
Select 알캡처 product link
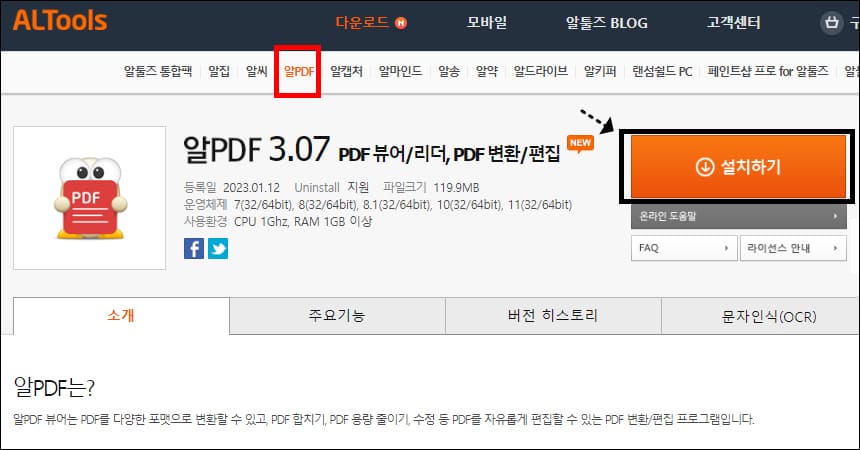[x=347, y=71]
